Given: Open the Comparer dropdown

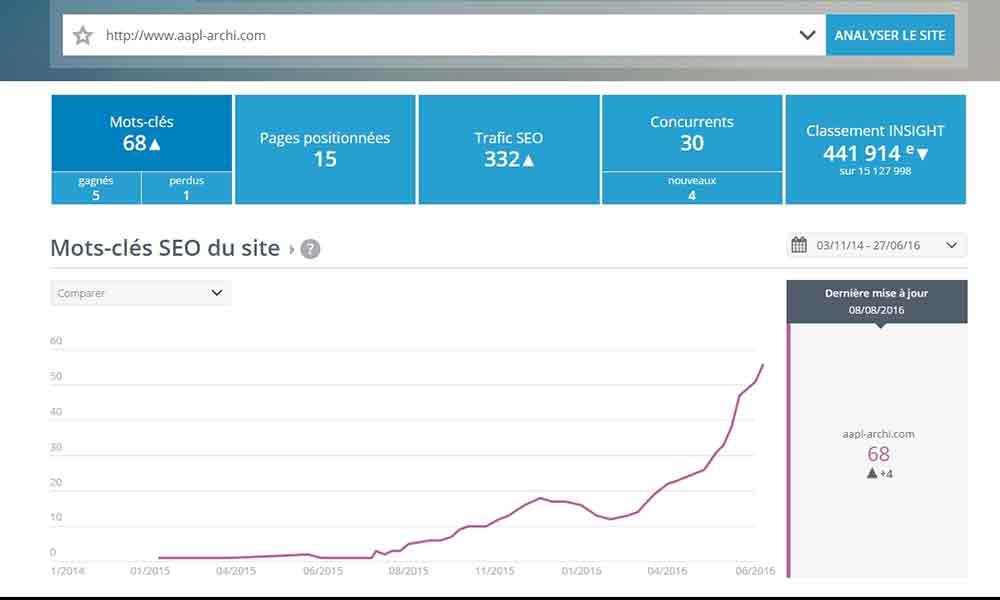Looking at the screenshot, I should pos(140,293).
